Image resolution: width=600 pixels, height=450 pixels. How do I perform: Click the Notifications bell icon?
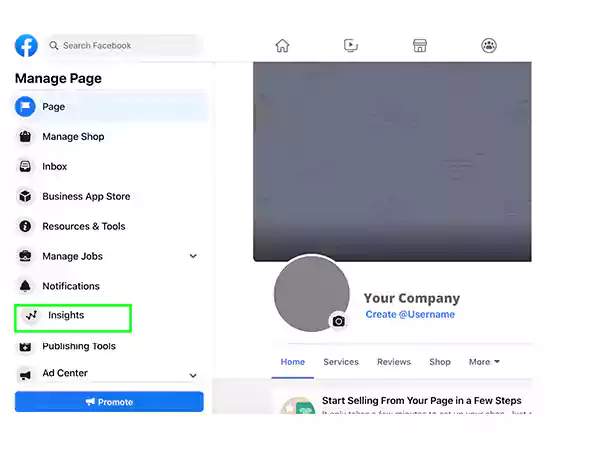pyautogui.click(x=25, y=286)
